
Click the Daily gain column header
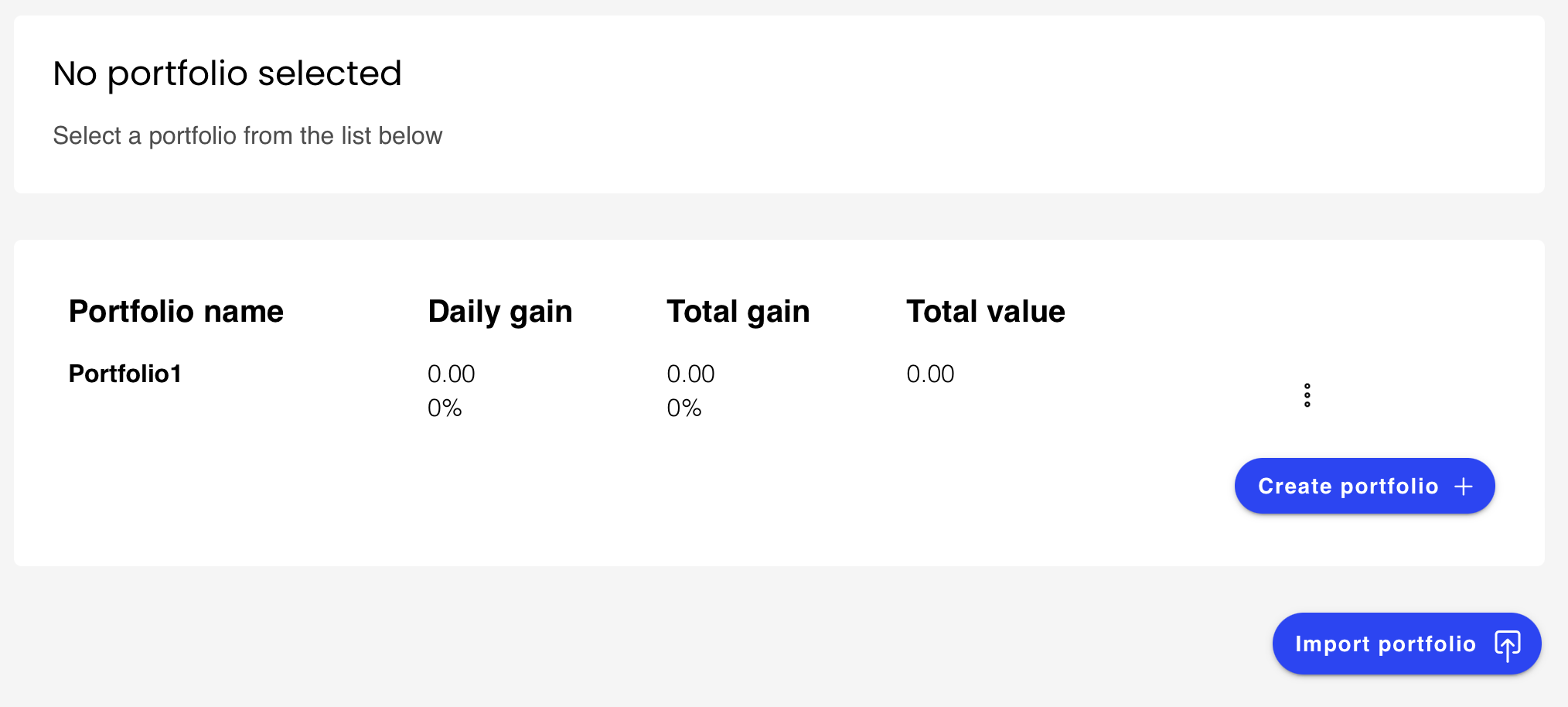(499, 312)
